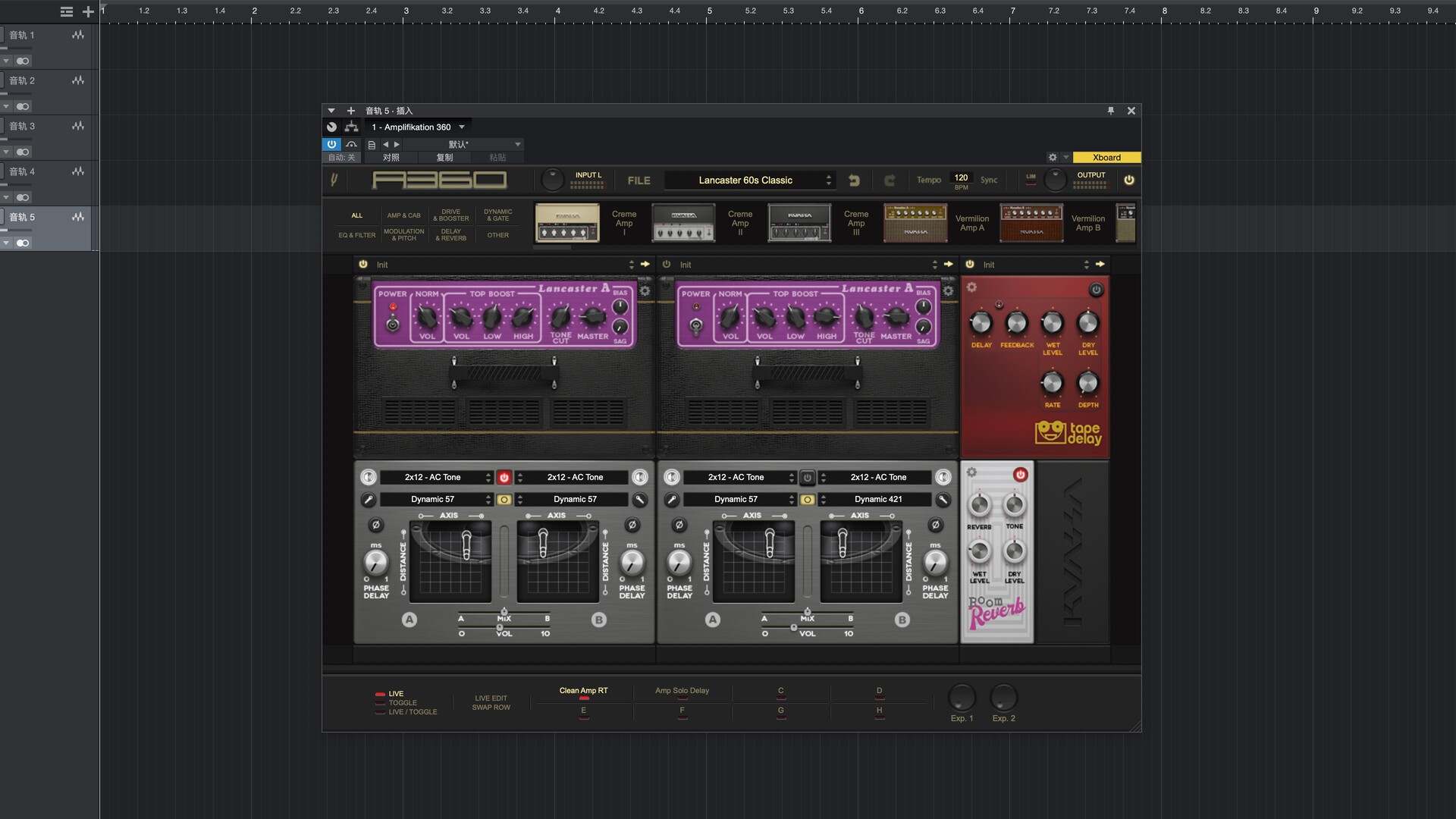Screen dimensions: 1456x819
Task: Select mic B button on second cabinet
Action: [x=902, y=620]
